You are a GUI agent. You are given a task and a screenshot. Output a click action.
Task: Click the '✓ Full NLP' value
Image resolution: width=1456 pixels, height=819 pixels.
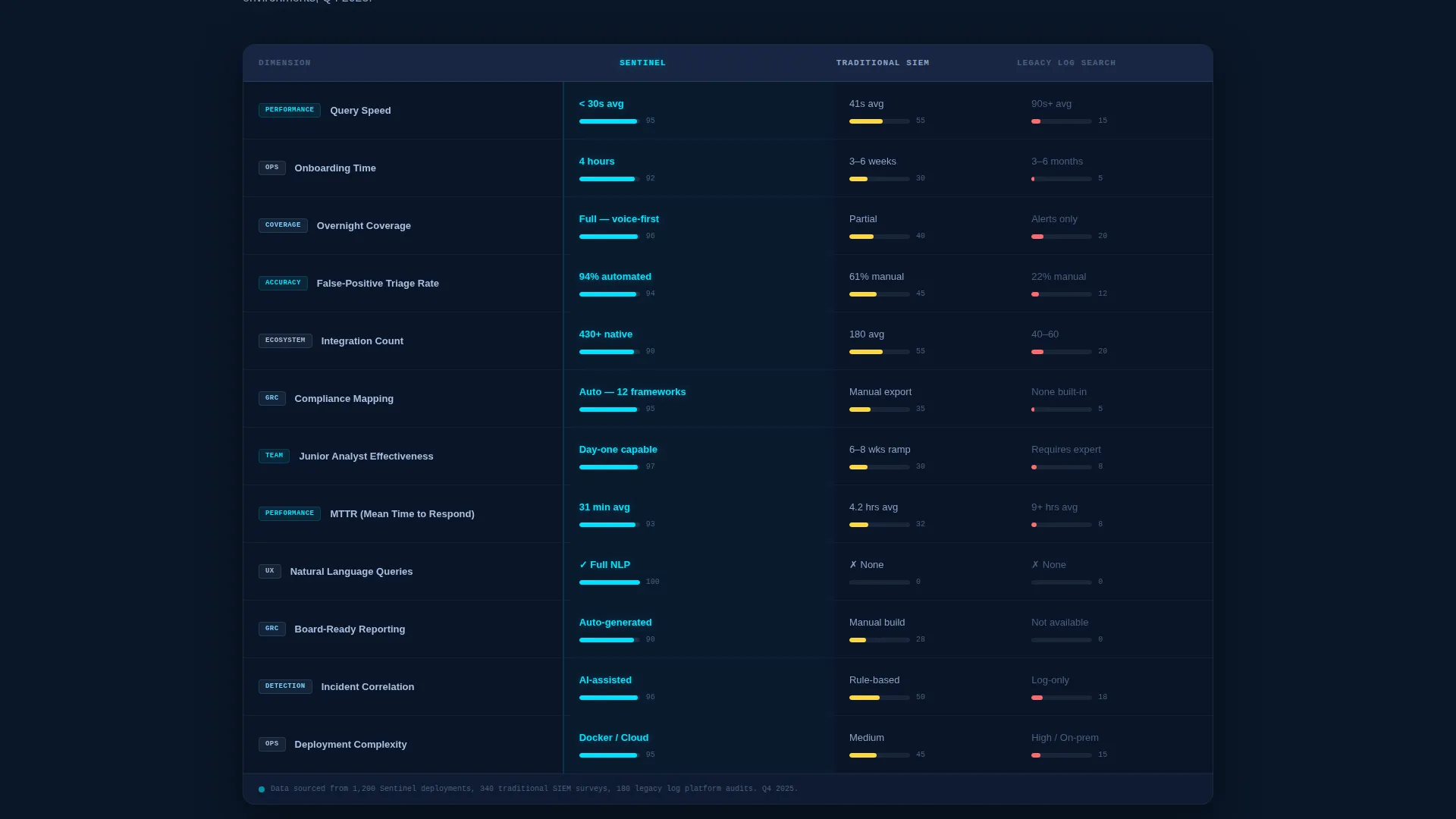coord(604,565)
